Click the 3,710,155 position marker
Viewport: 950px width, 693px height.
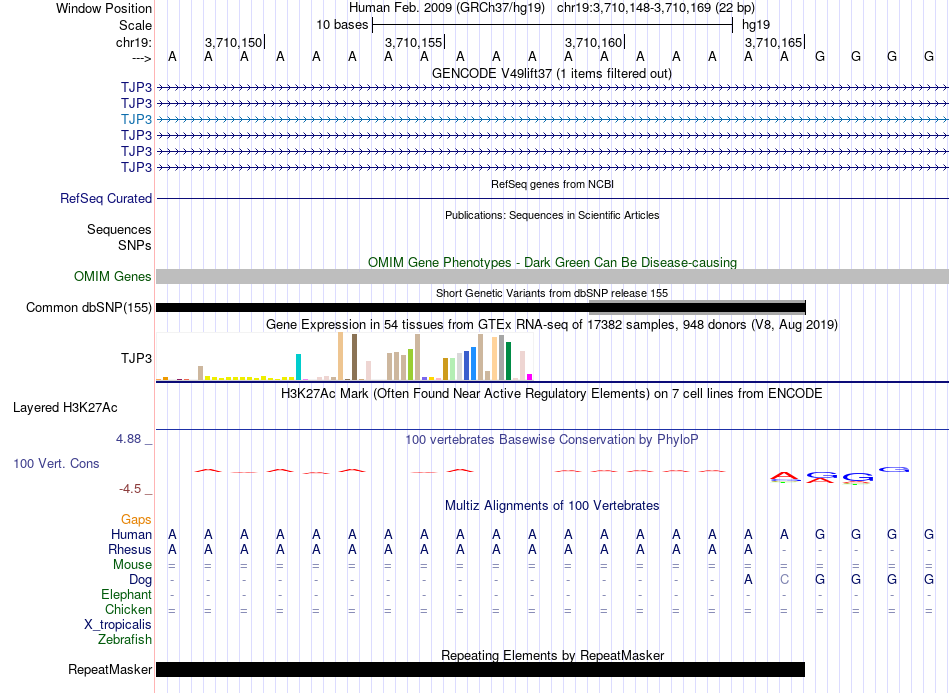[x=414, y=42]
